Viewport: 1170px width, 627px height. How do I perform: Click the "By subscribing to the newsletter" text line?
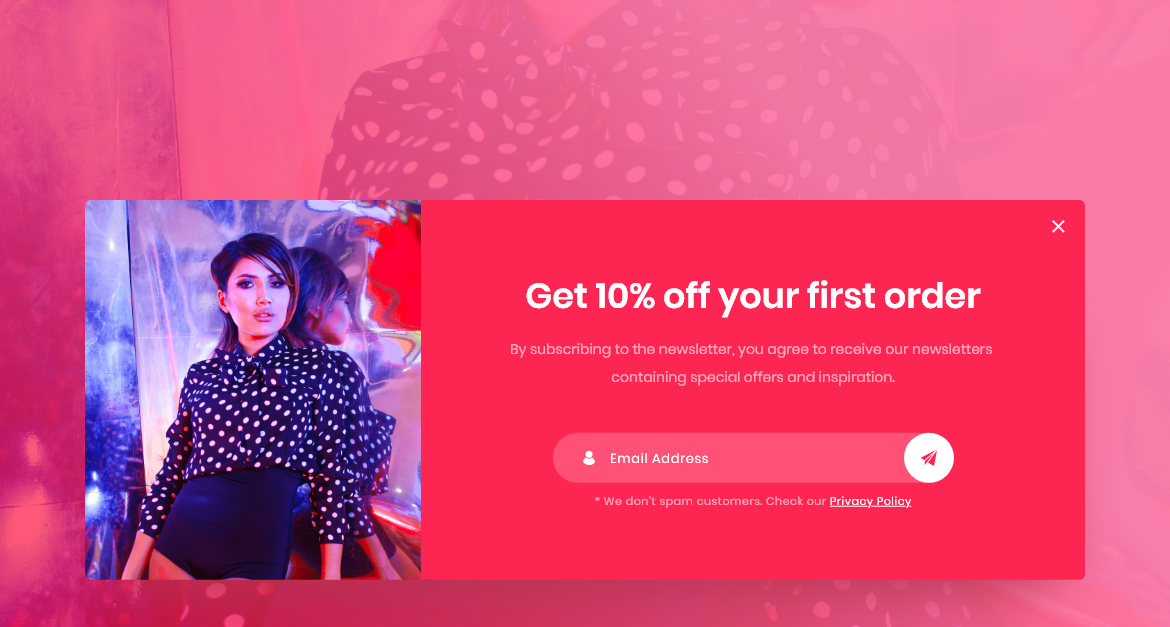[x=751, y=349]
